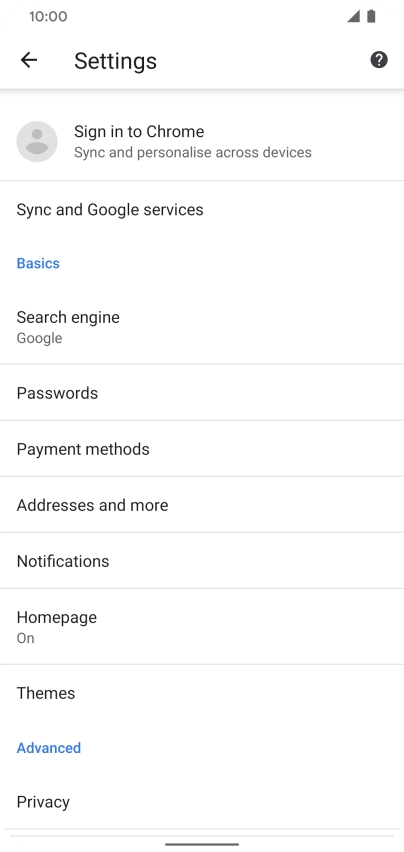
Task: Open Payment methods settings
Action: tap(202, 449)
